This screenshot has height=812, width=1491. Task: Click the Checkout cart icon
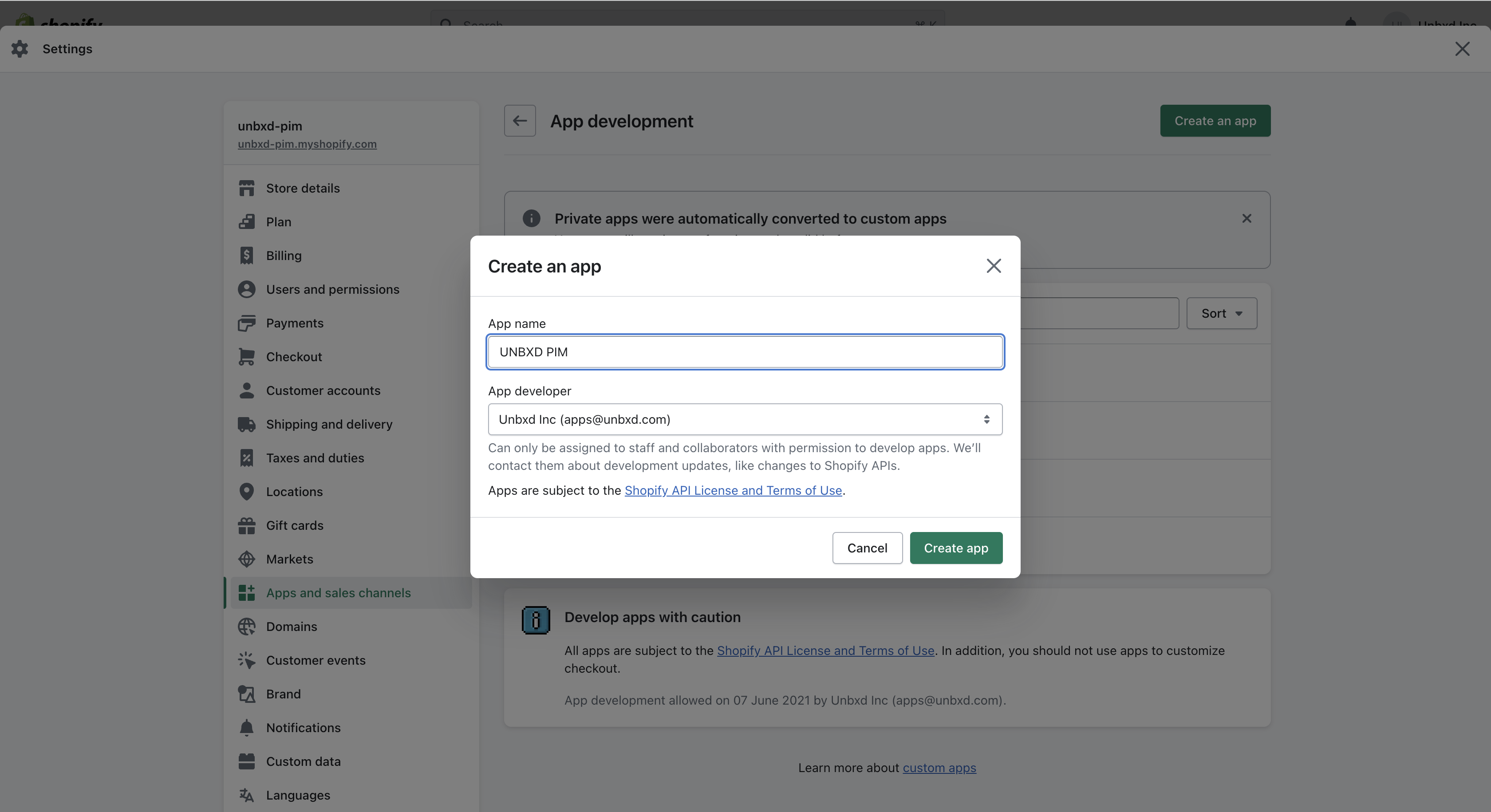247,356
